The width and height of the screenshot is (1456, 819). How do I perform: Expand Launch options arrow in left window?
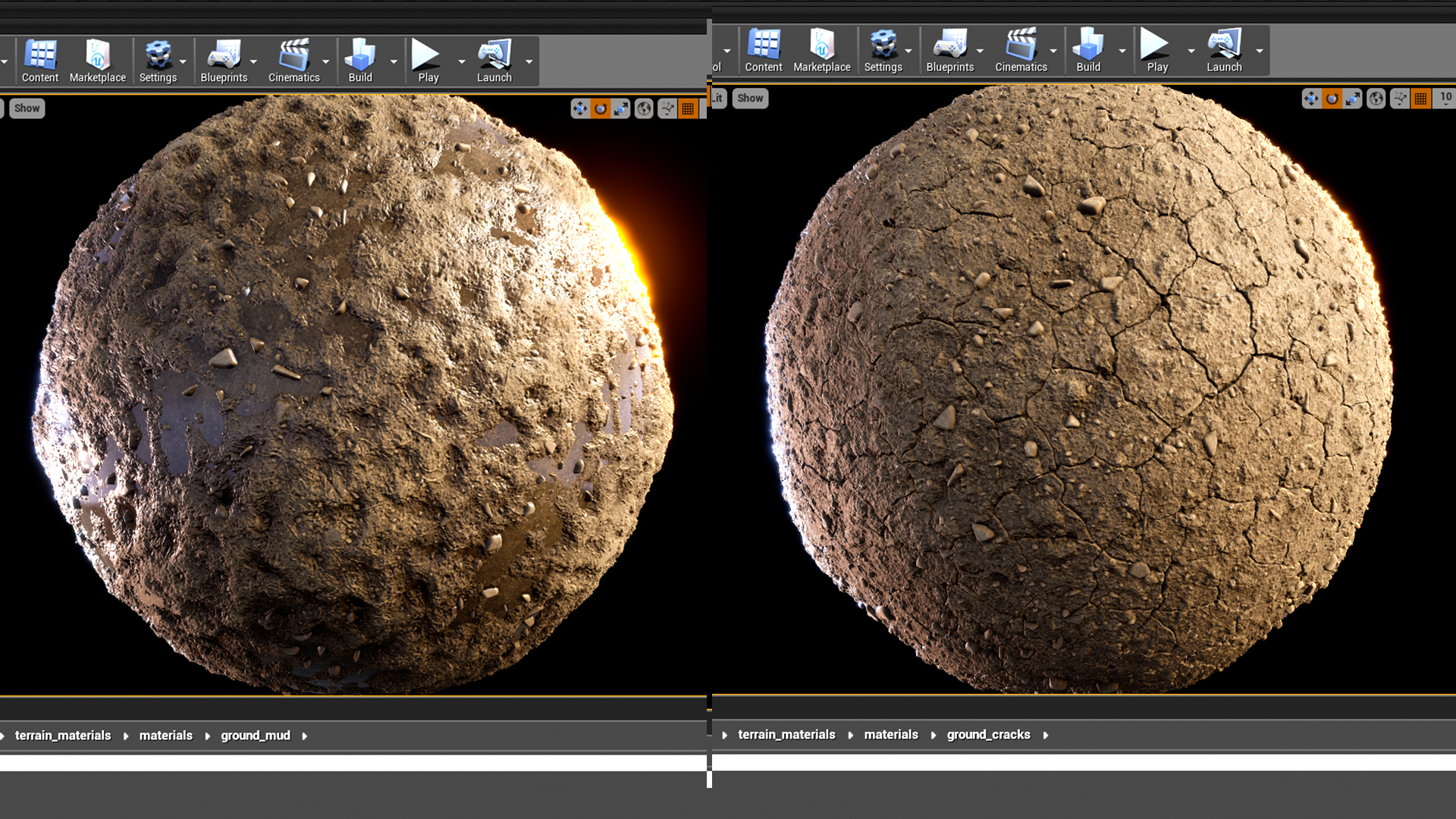[x=529, y=61]
